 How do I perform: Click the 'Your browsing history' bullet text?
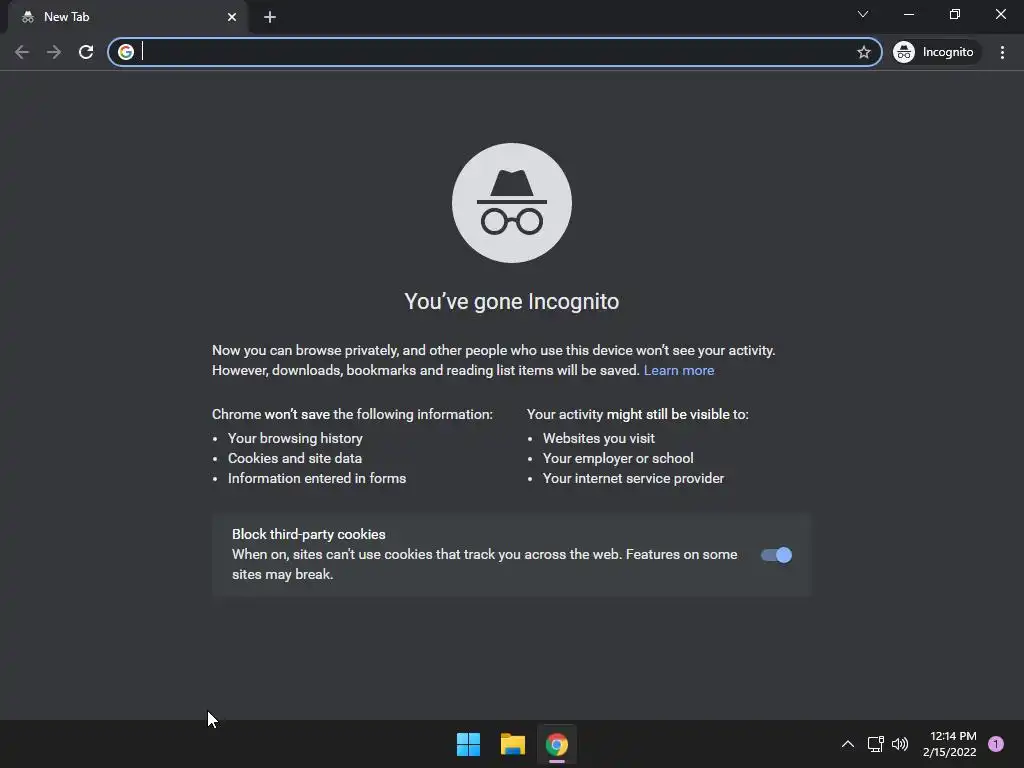coord(295,438)
